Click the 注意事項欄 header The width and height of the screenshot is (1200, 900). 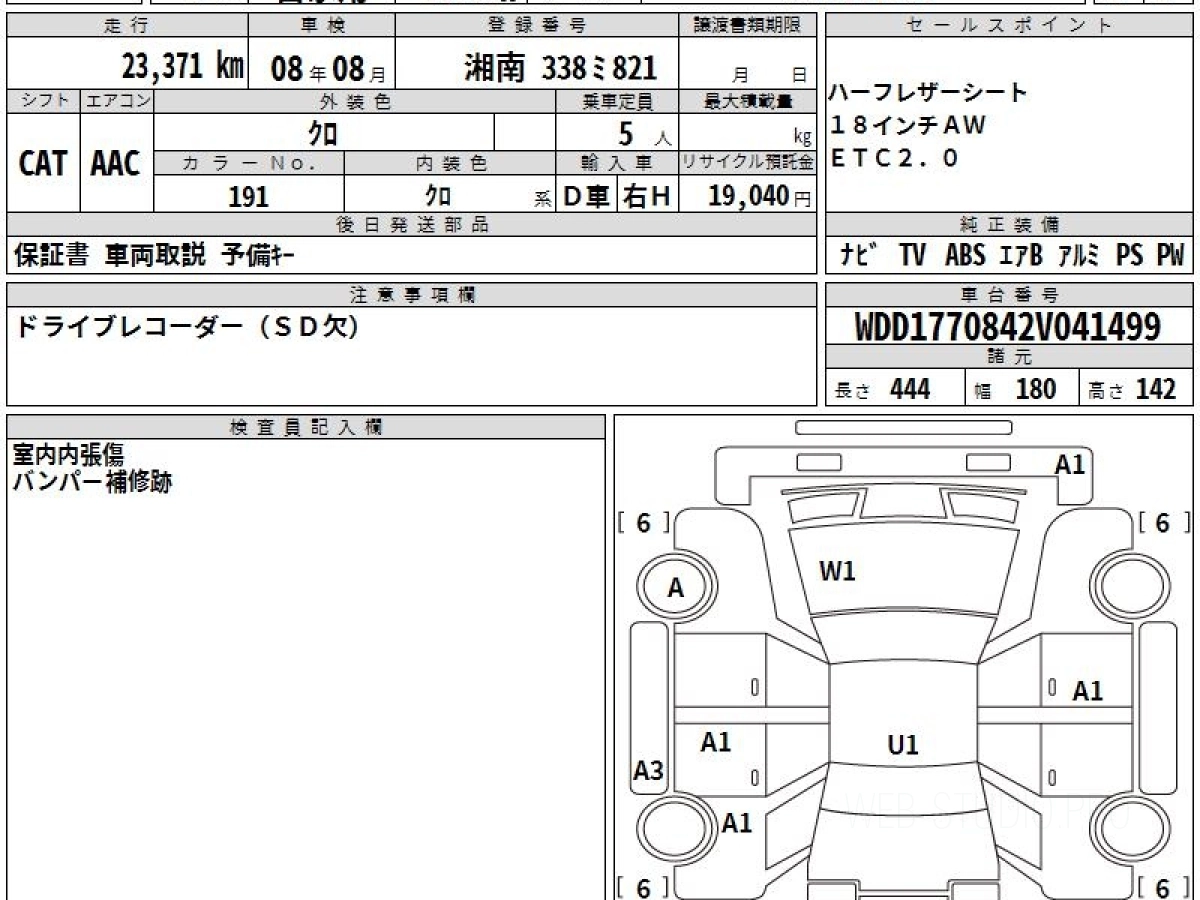tap(412, 295)
